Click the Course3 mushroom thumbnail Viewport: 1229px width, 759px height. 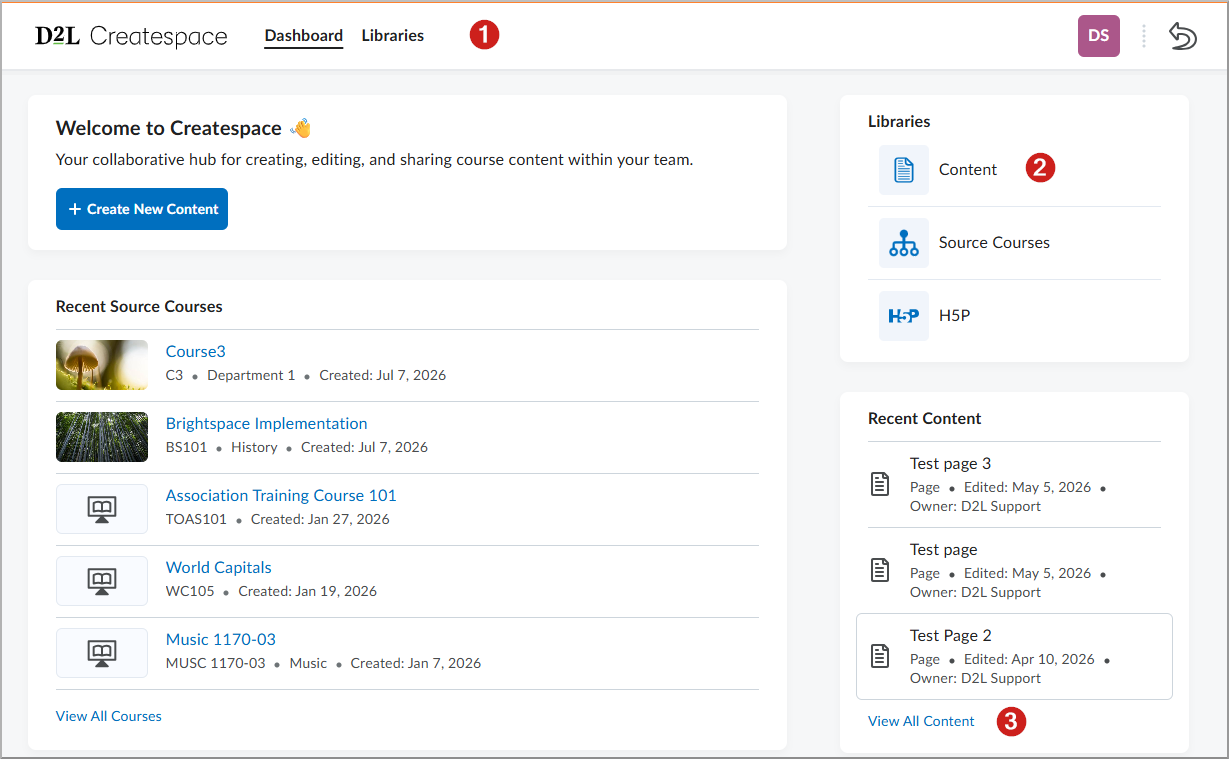[x=102, y=365]
